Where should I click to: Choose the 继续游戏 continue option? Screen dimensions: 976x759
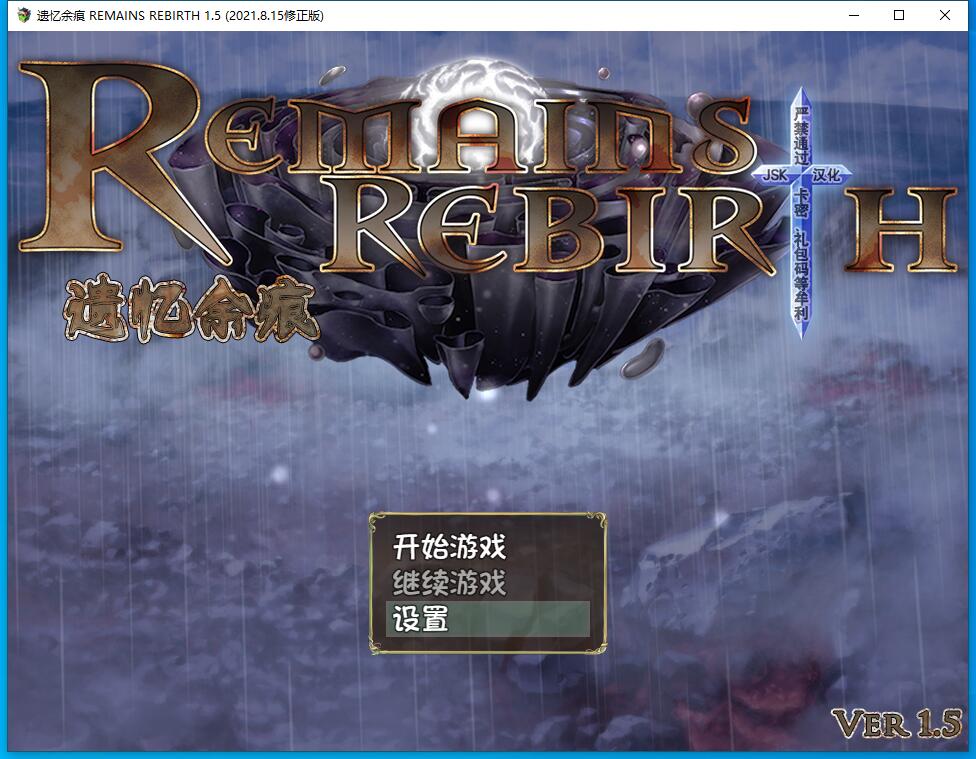click(x=449, y=583)
